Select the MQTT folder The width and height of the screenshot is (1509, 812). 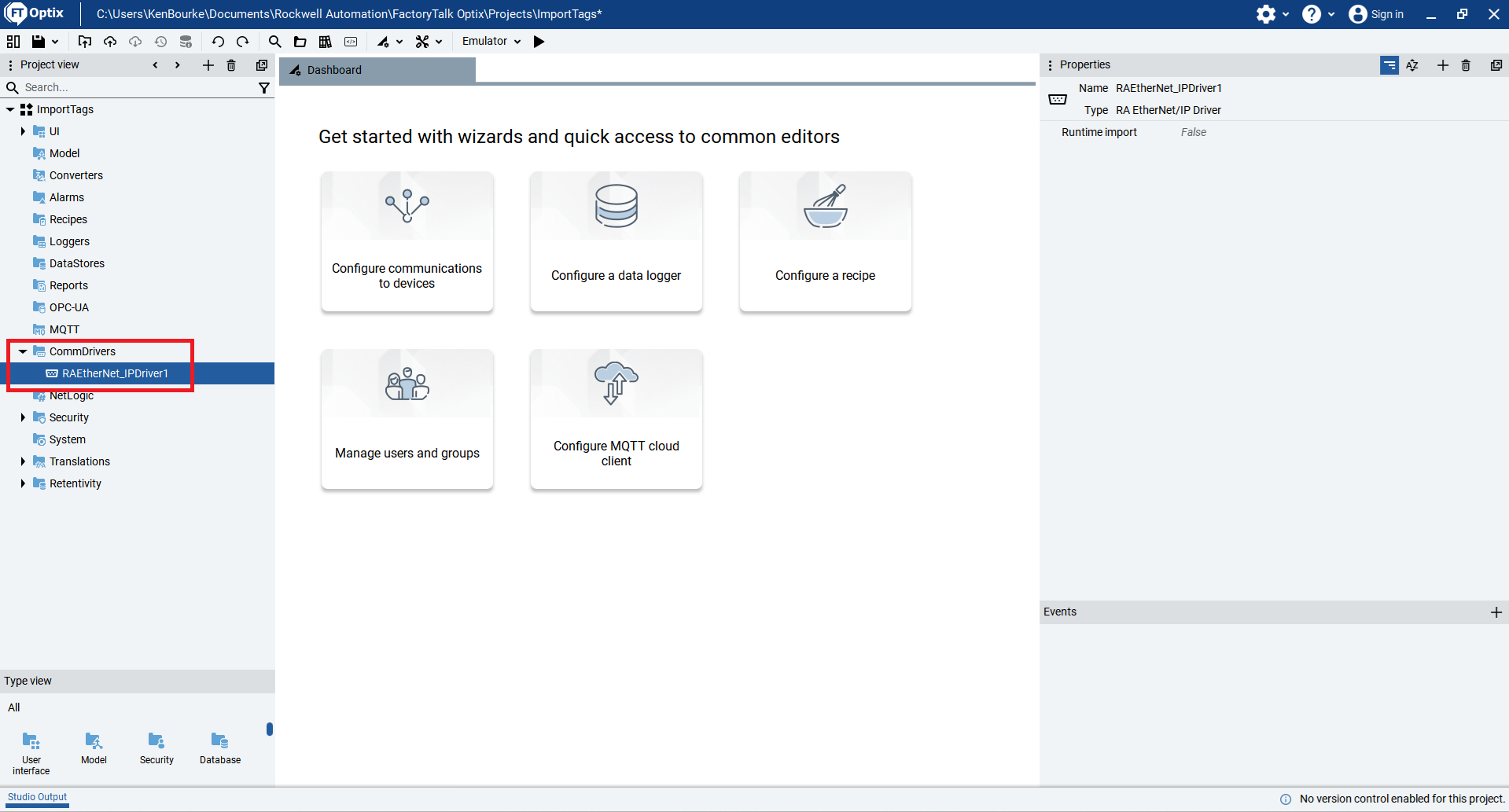pyautogui.click(x=64, y=329)
